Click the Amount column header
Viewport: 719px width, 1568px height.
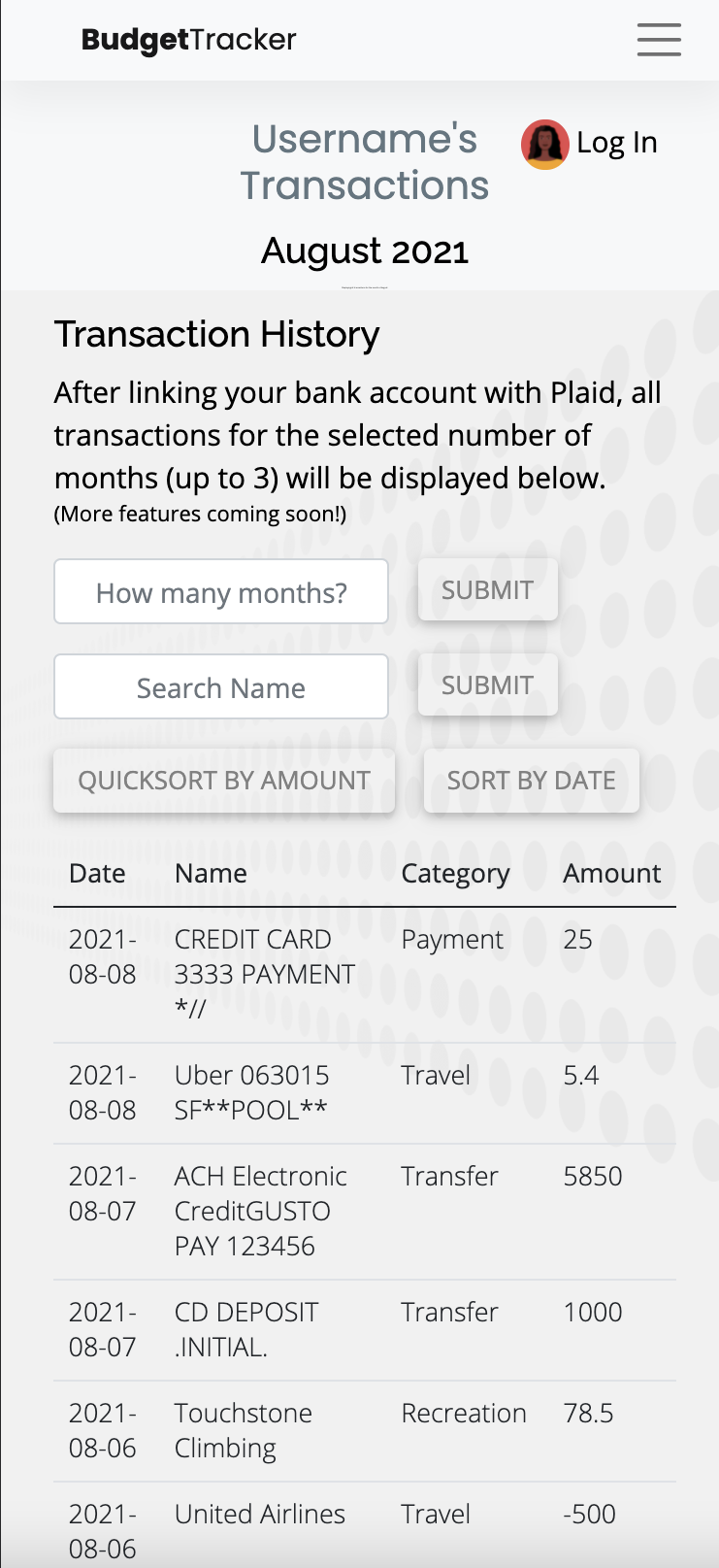(x=611, y=874)
